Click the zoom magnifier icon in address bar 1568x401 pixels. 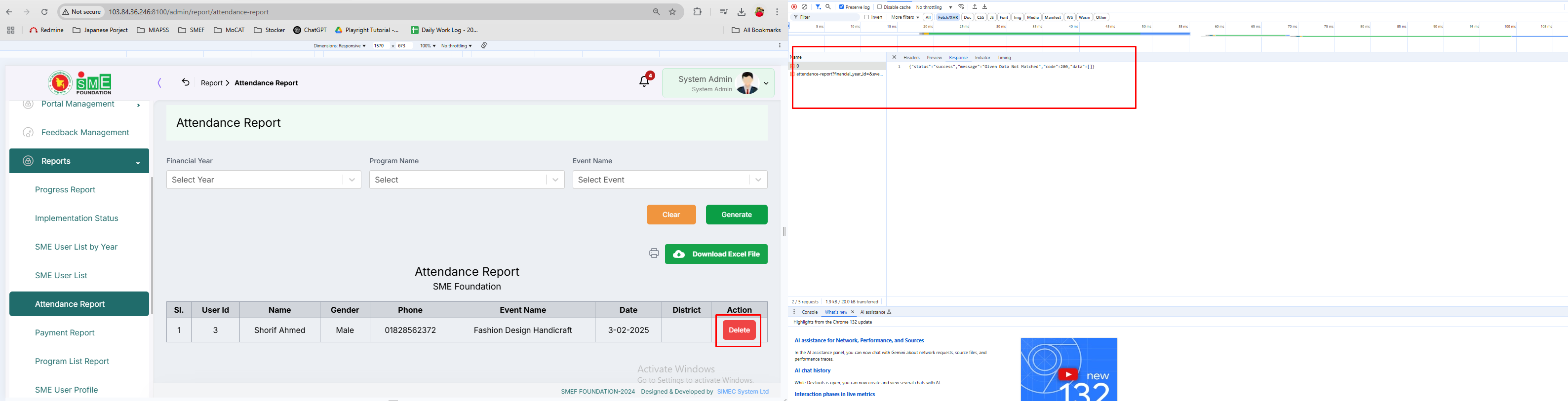point(657,11)
